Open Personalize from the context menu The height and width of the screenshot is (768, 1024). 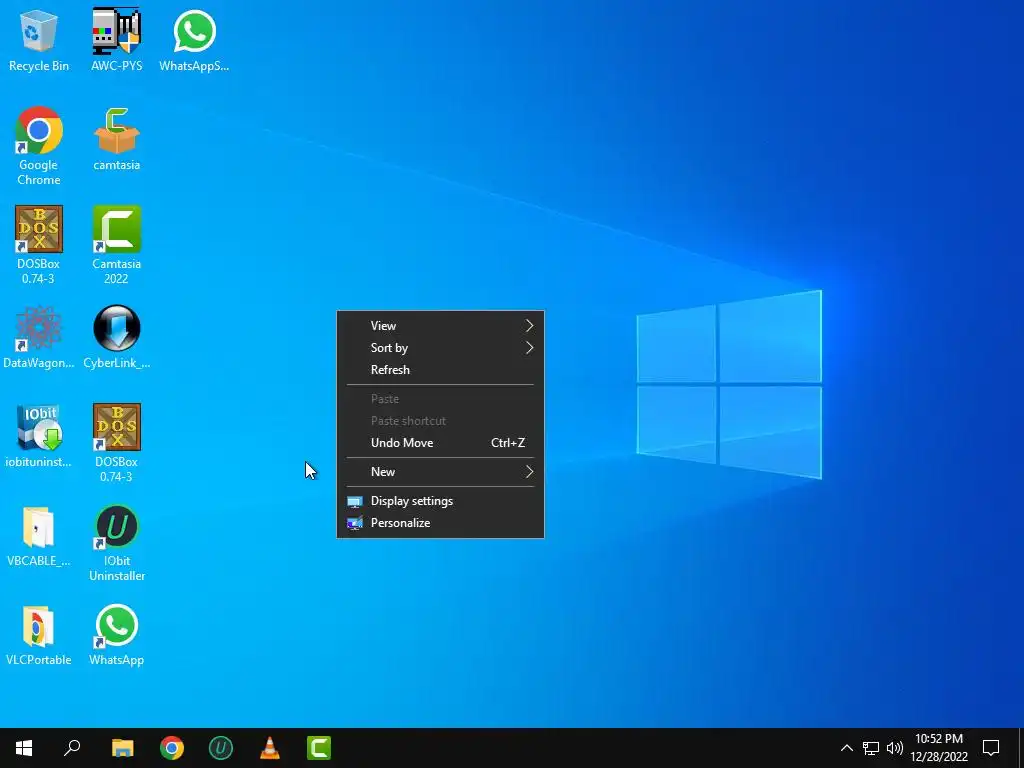click(x=440, y=522)
